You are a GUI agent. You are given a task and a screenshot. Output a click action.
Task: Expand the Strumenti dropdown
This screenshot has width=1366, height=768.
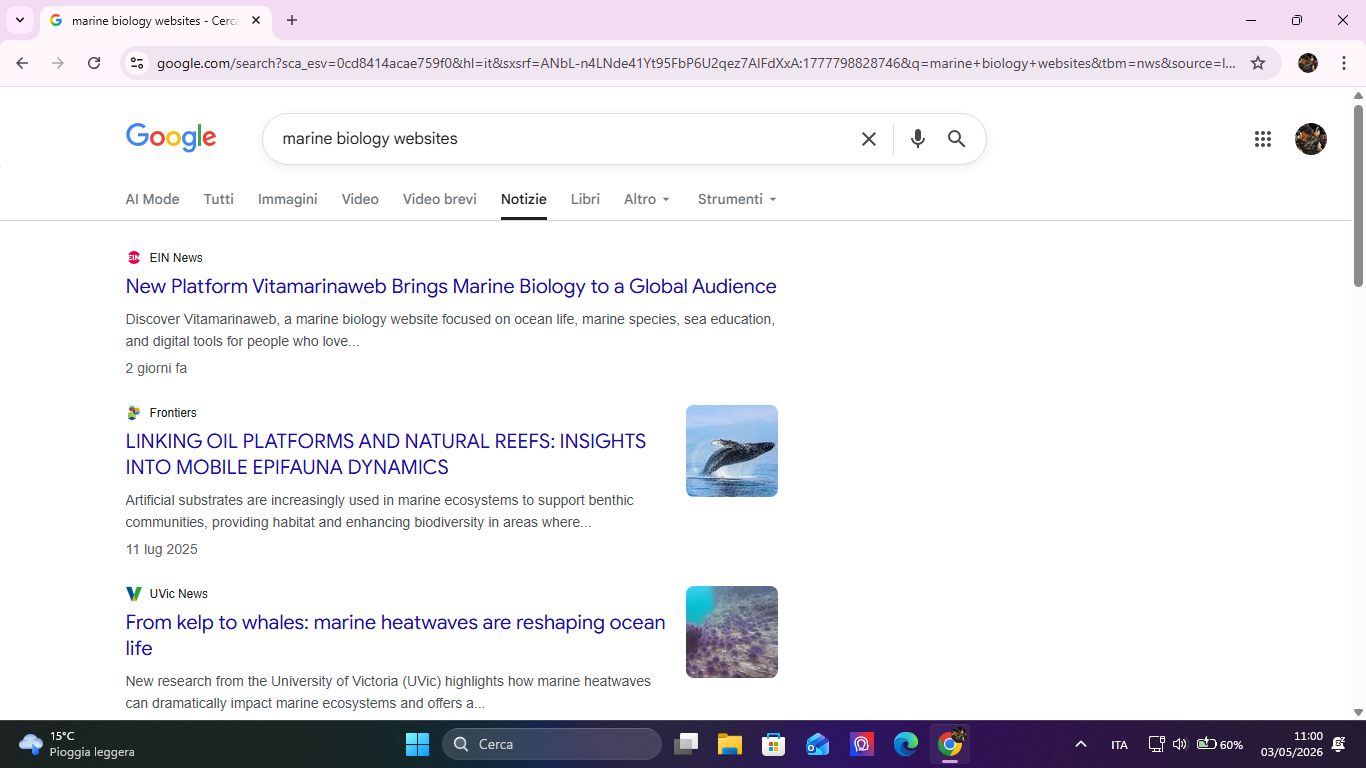pyautogui.click(x=737, y=199)
